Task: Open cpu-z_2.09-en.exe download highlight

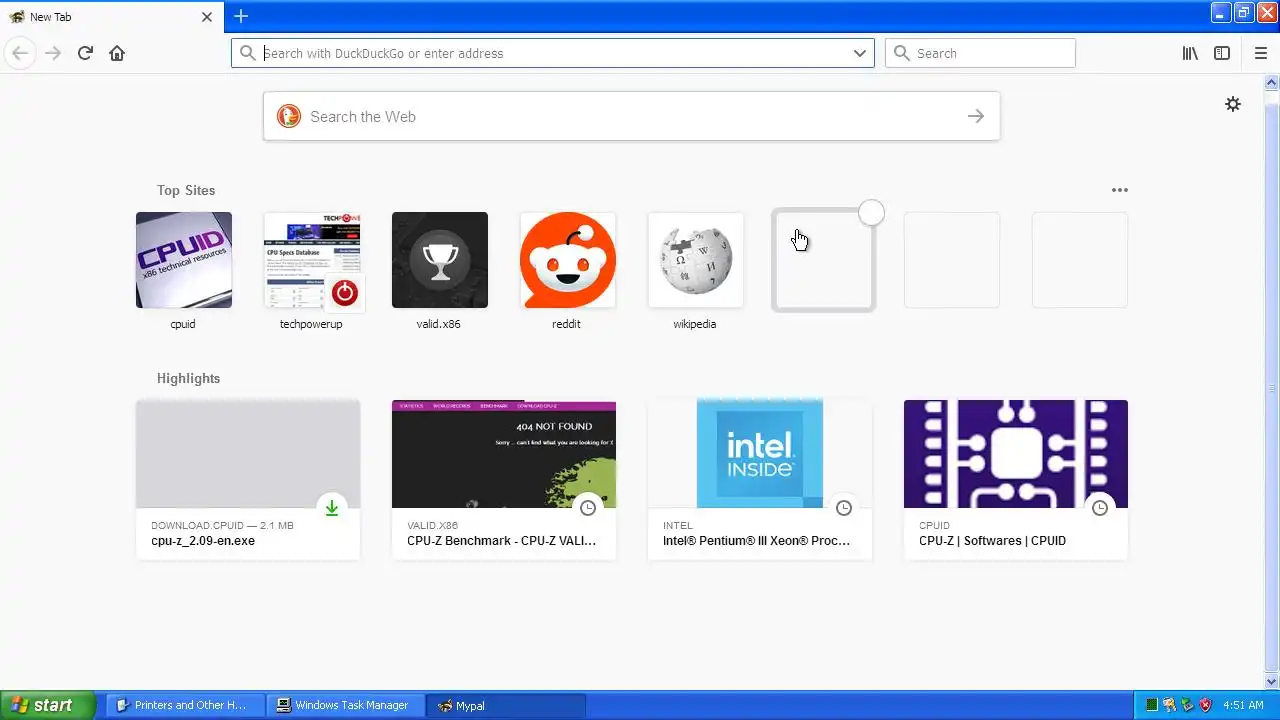Action: (248, 480)
